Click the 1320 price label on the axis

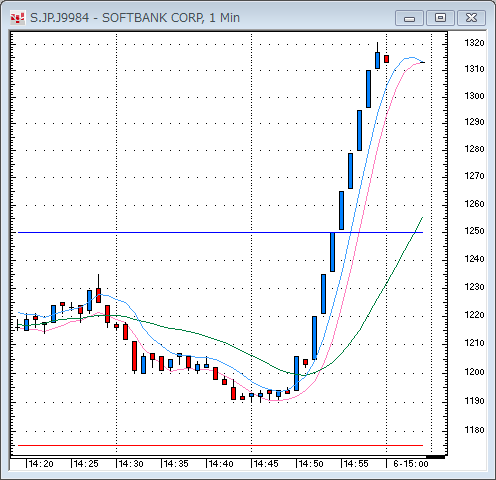point(474,43)
